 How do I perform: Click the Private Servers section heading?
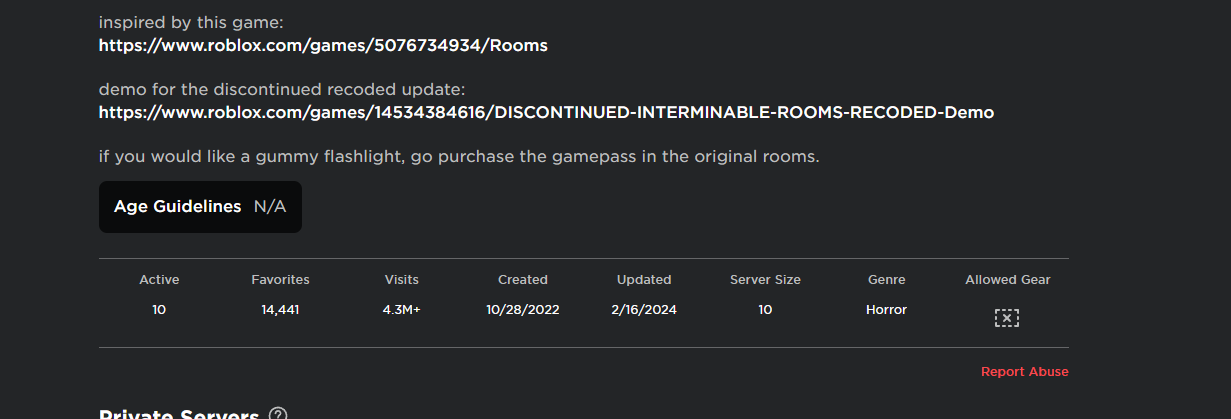[179, 414]
